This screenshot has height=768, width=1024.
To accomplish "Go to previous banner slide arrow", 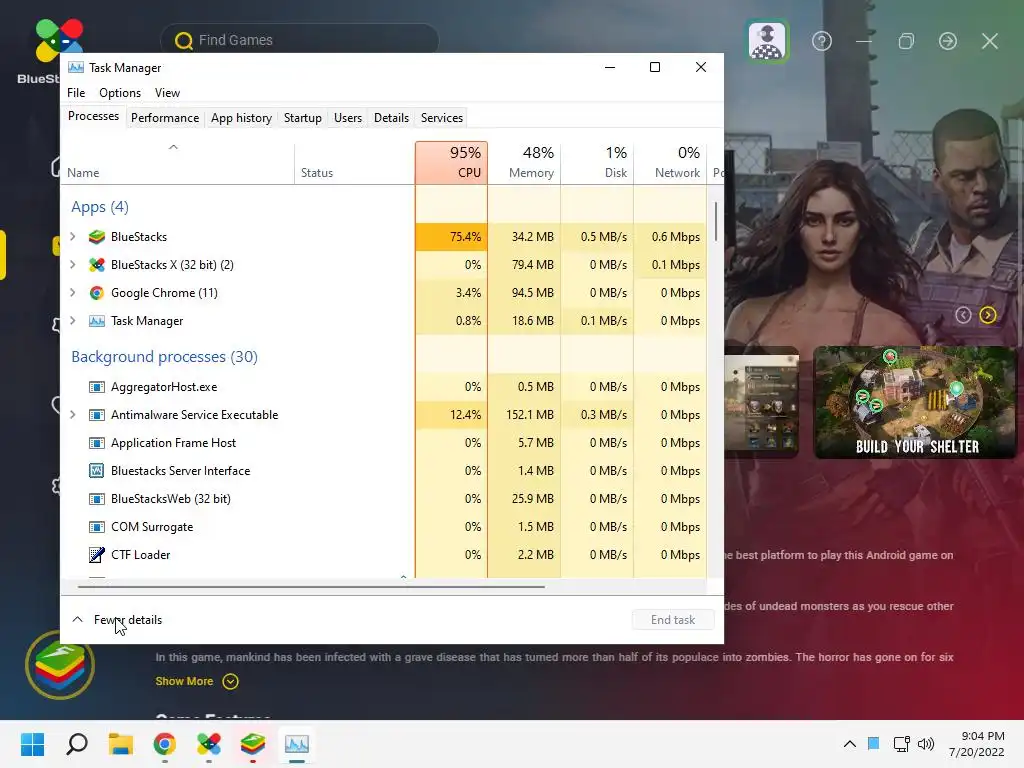I will pyautogui.click(x=963, y=315).
